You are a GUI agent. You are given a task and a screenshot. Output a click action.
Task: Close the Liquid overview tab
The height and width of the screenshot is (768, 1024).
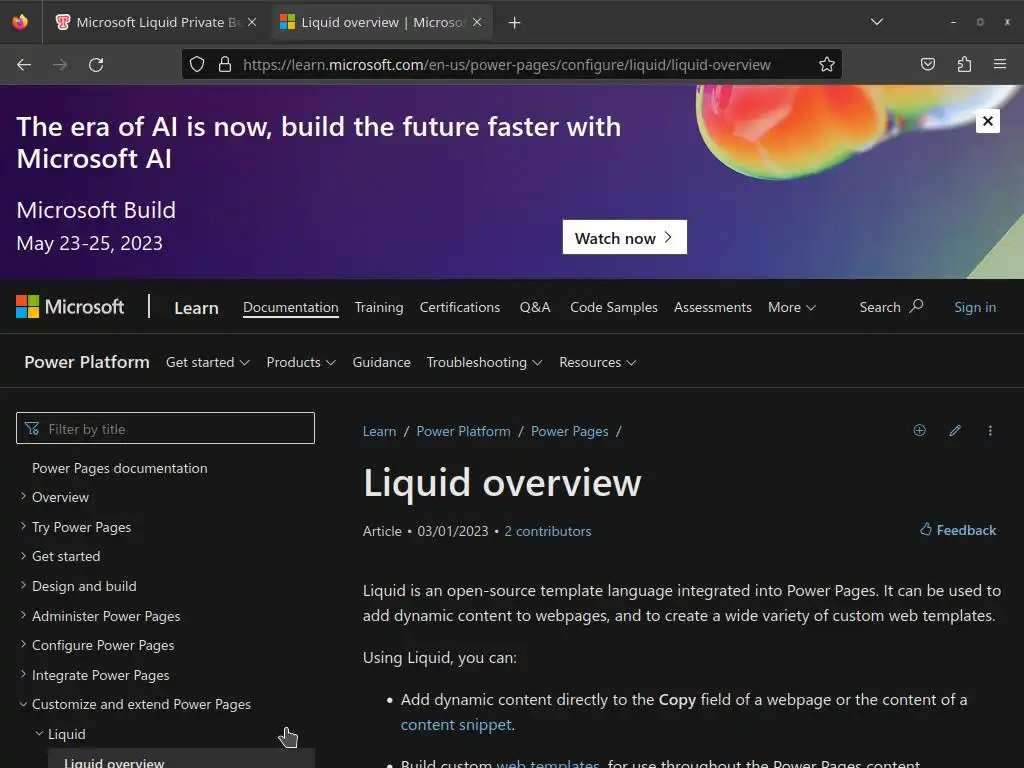pos(477,22)
